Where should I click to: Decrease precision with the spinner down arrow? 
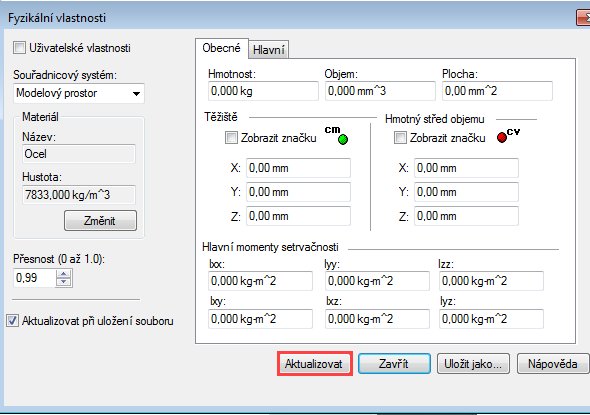64,282
